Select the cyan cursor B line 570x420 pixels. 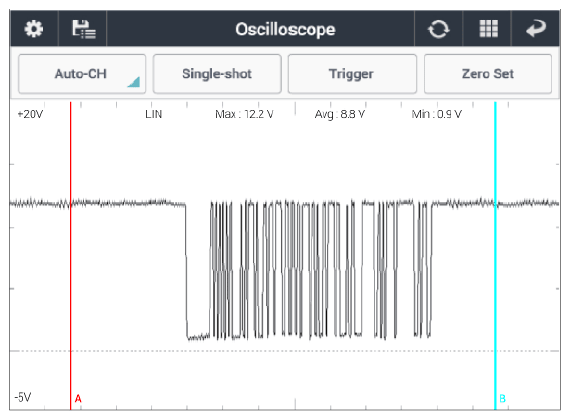(495, 256)
